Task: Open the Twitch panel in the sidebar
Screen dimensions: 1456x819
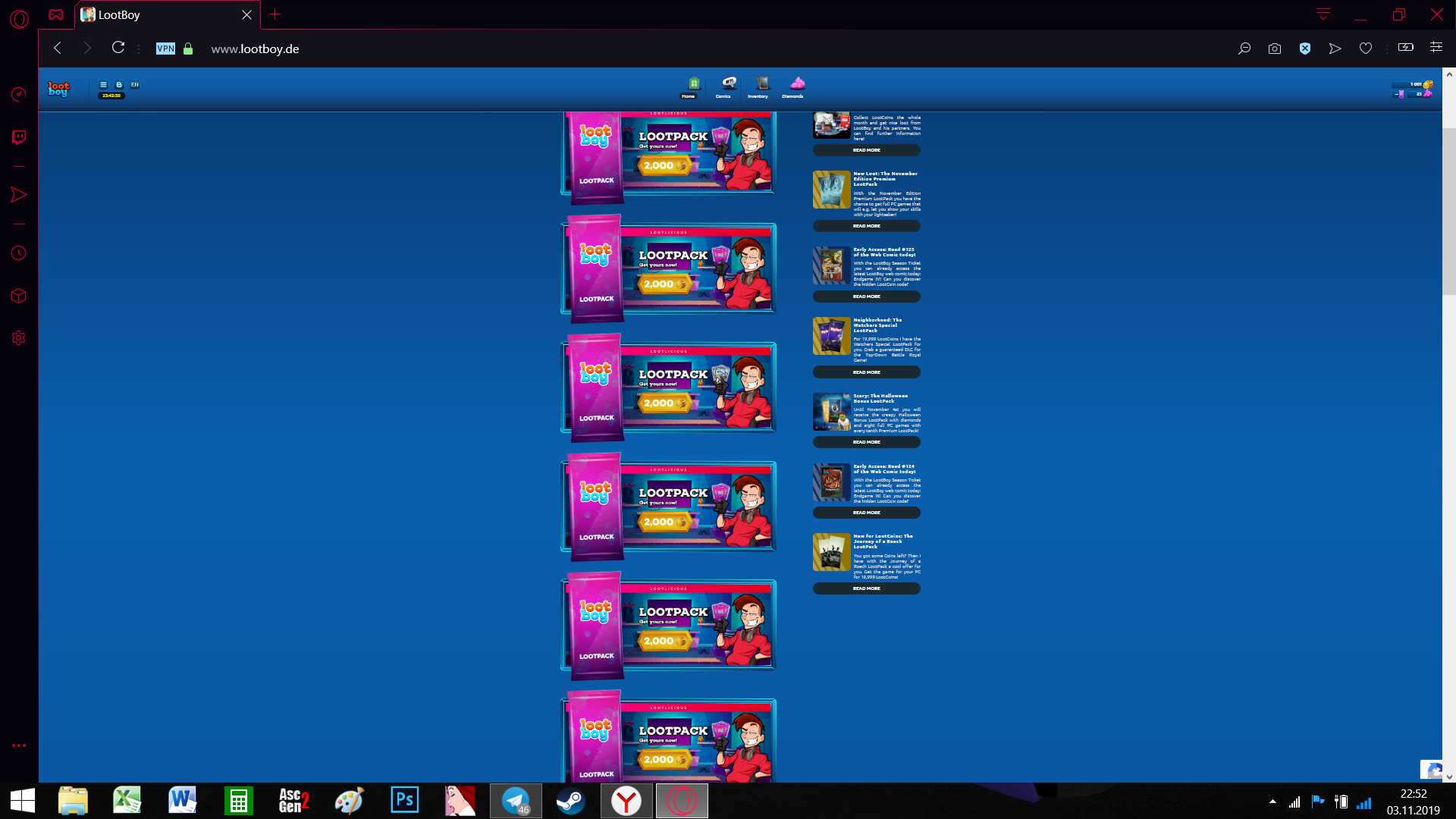Action: point(19,137)
